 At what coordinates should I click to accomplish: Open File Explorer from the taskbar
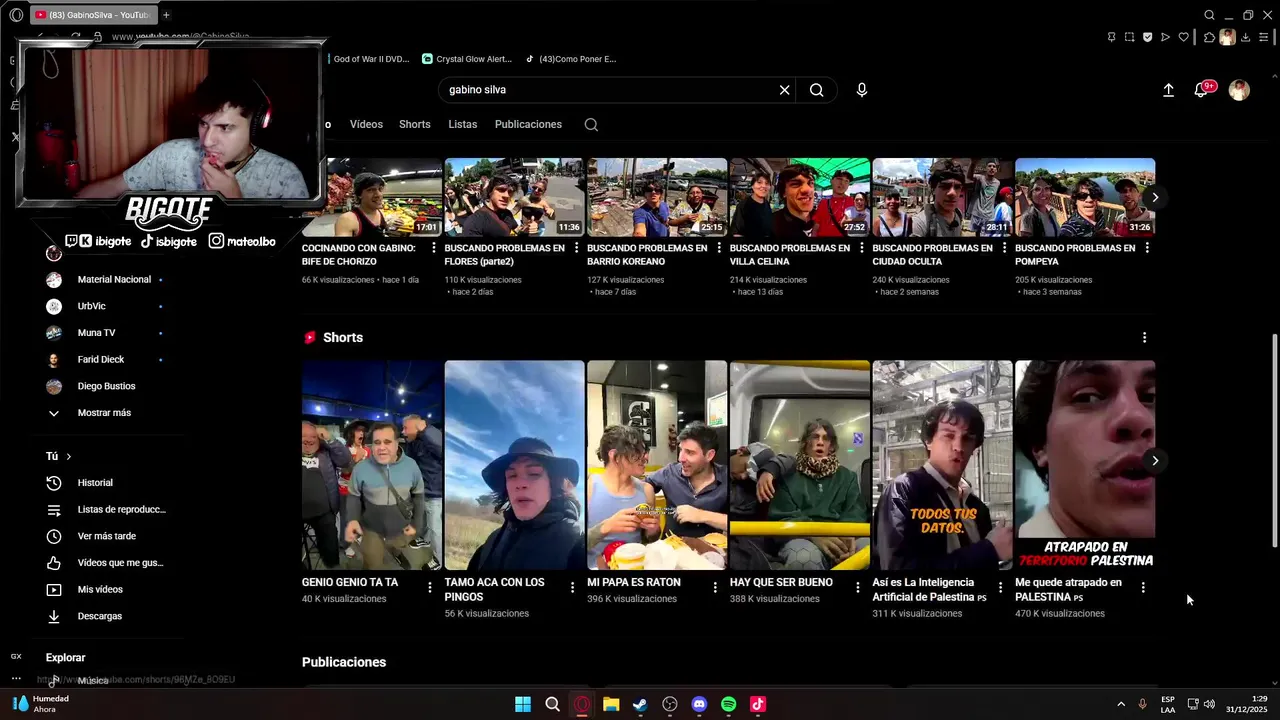click(611, 705)
